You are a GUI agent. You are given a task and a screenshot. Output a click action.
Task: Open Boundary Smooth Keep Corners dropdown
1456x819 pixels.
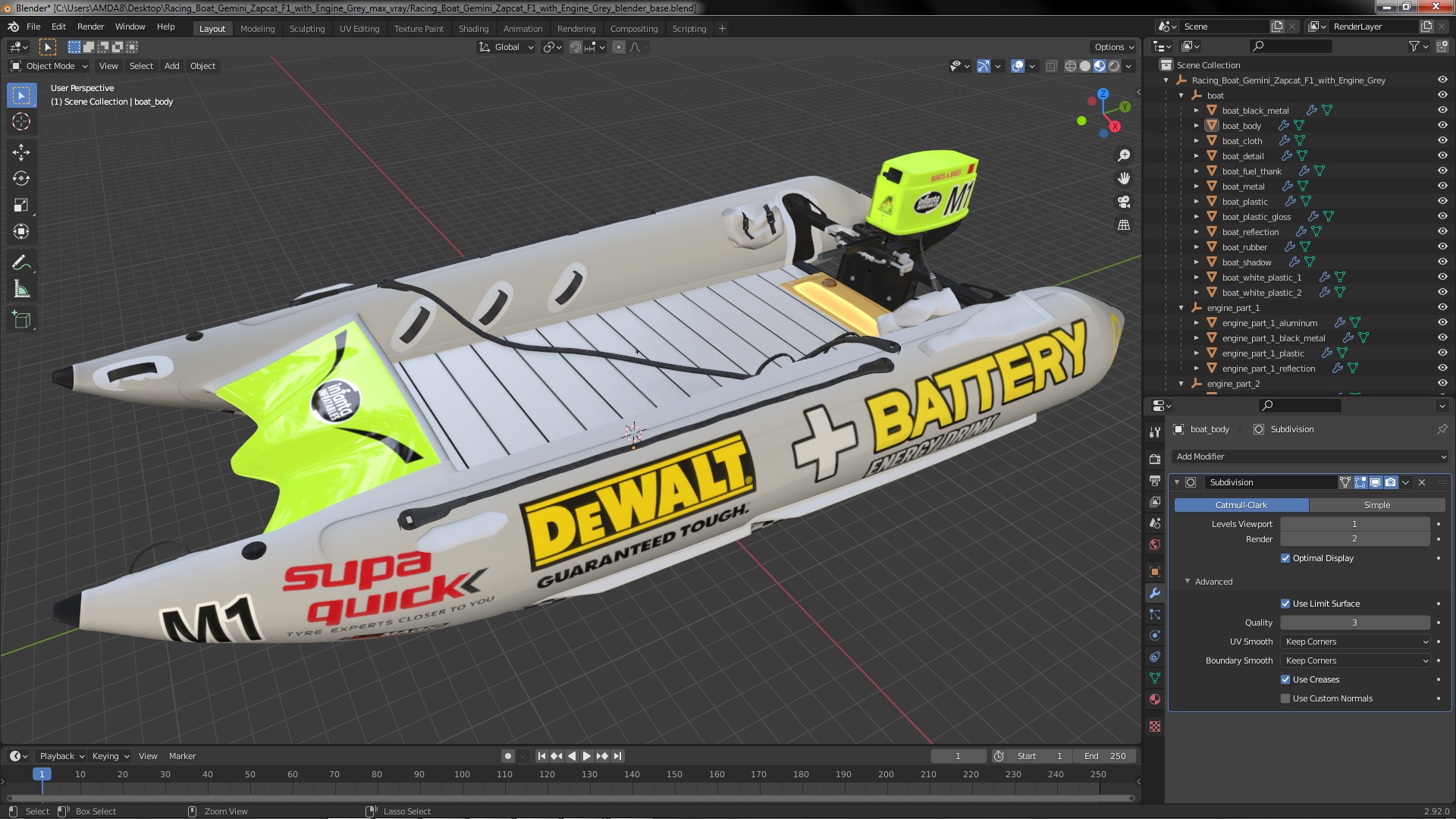tap(1355, 661)
